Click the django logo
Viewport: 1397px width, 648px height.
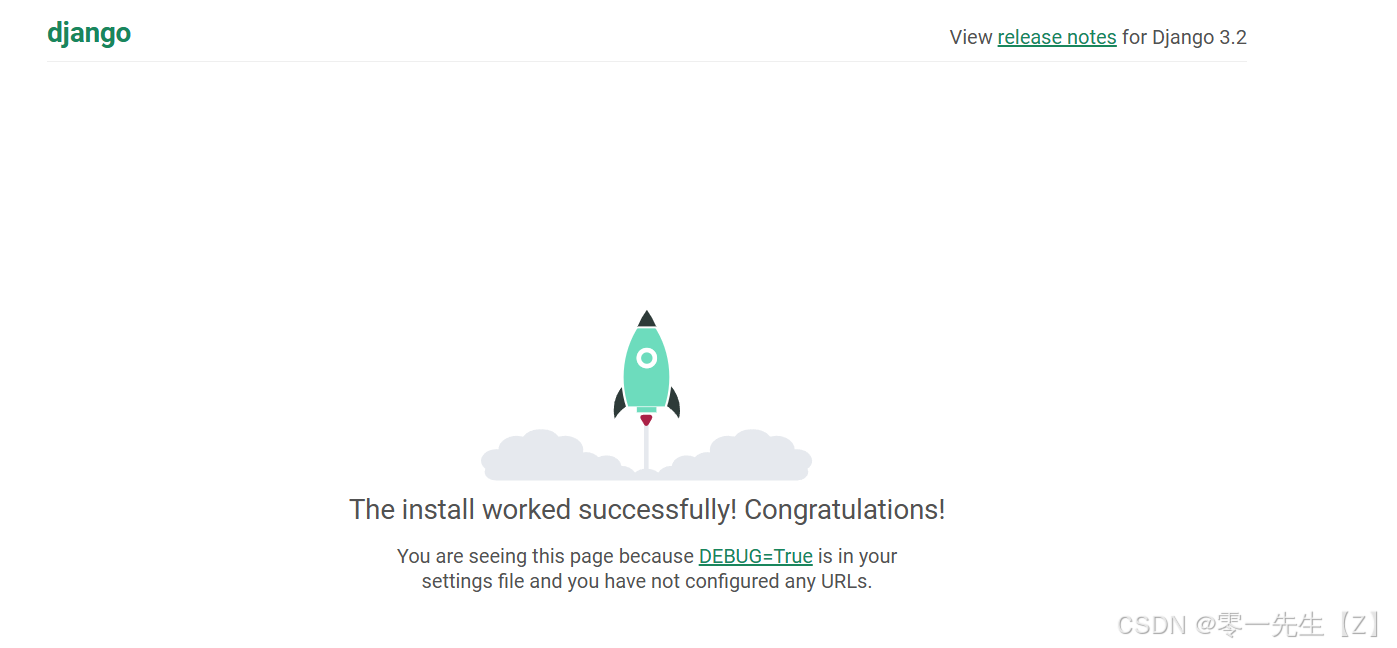pos(89,34)
